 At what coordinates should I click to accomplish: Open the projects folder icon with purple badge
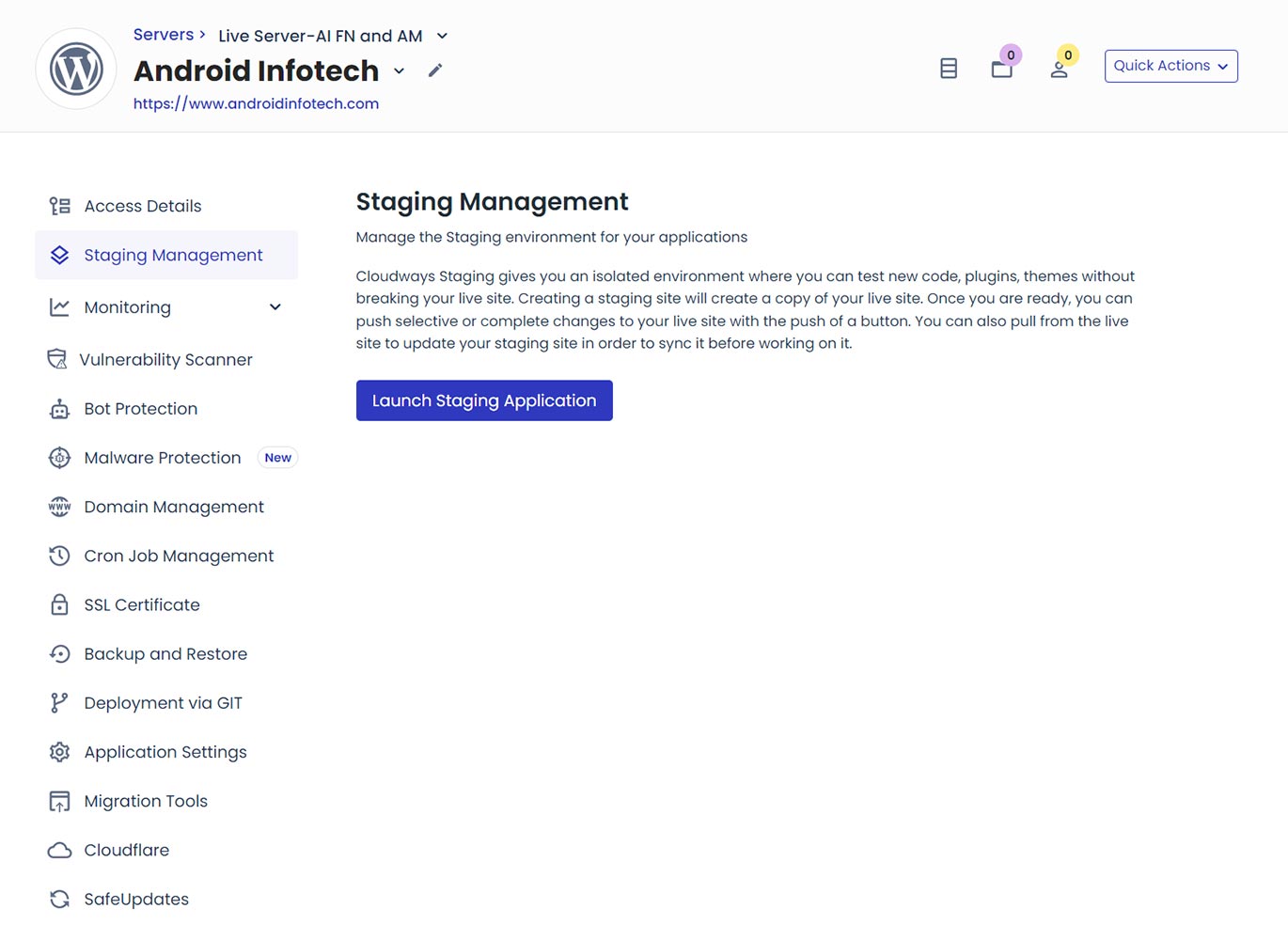click(x=1002, y=69)
